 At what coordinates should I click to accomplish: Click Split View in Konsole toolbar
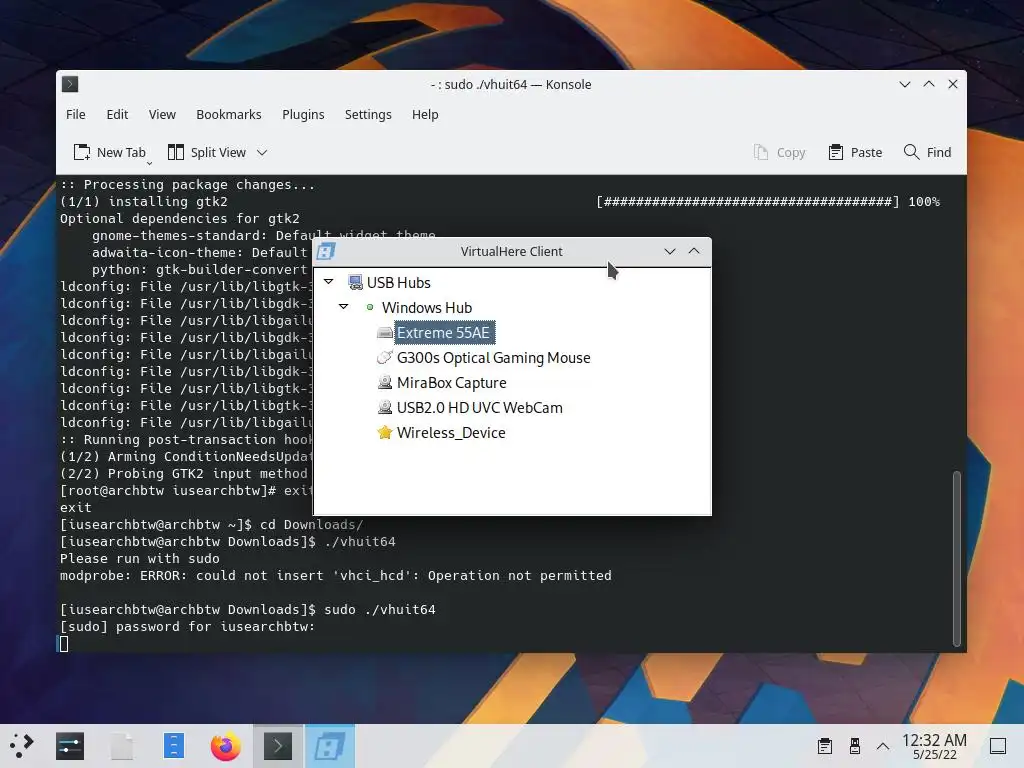point(207,152)
